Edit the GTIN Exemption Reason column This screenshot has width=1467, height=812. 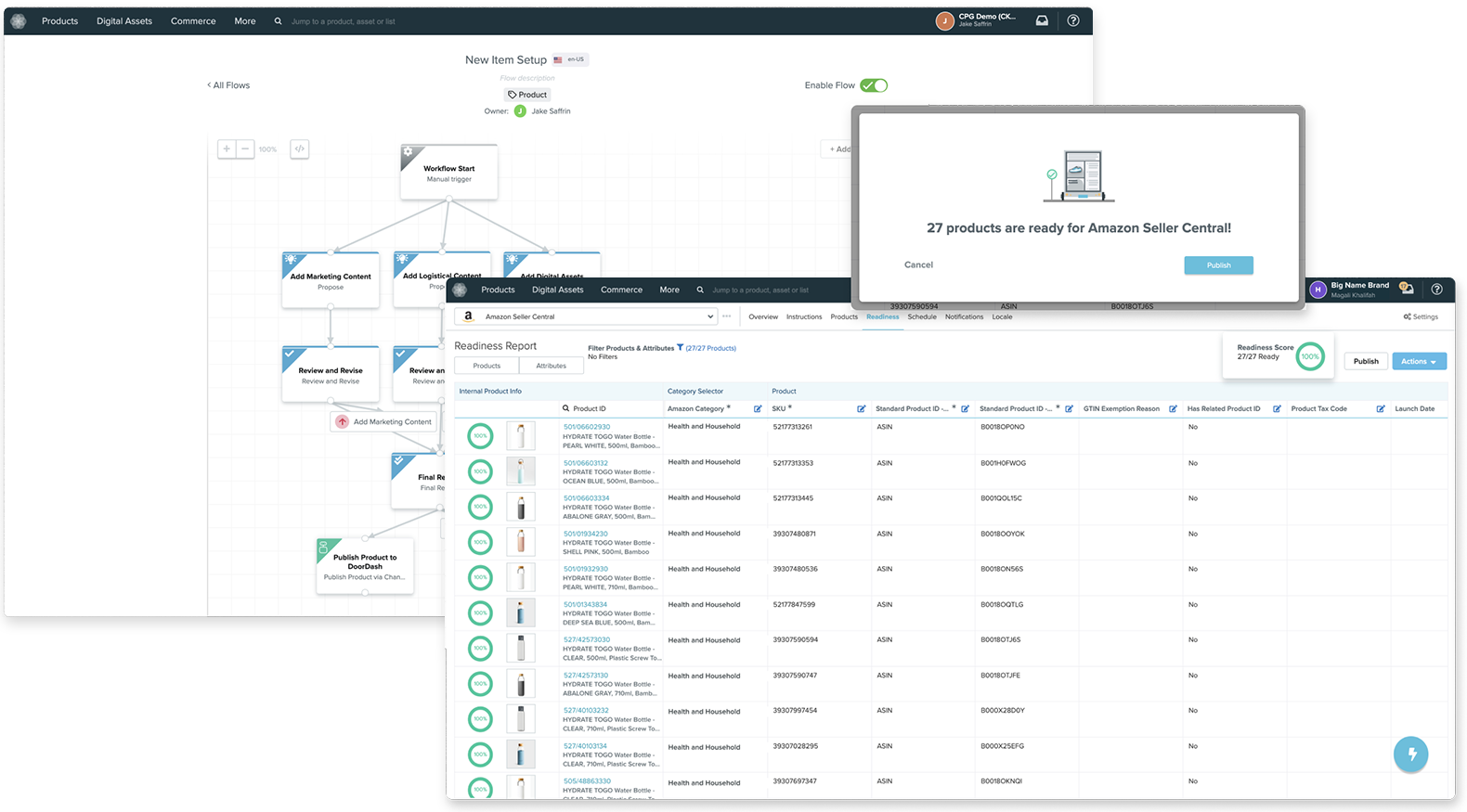point(1173,408)
